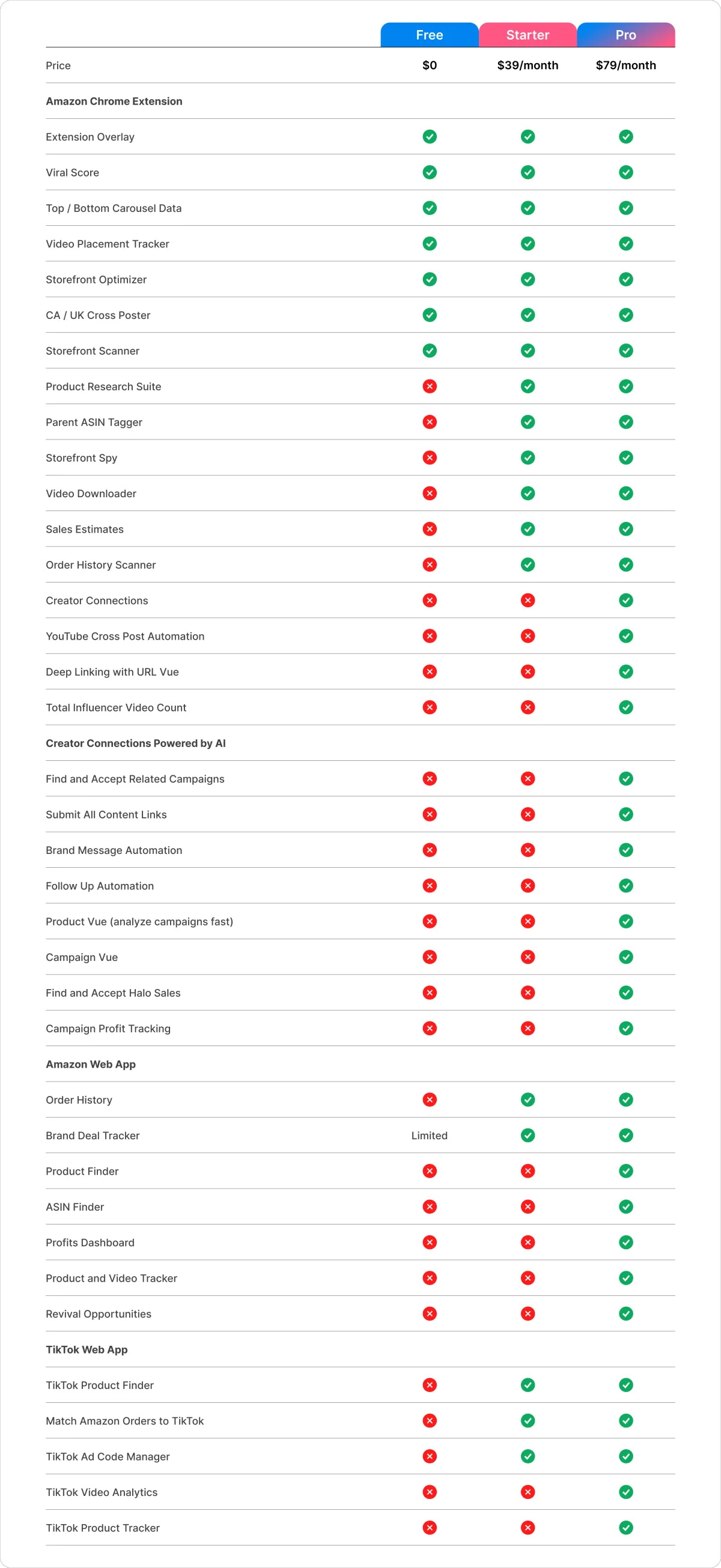721x1568 pixels.
Task: Select the Free plan tab
Action: pos(430,35)
